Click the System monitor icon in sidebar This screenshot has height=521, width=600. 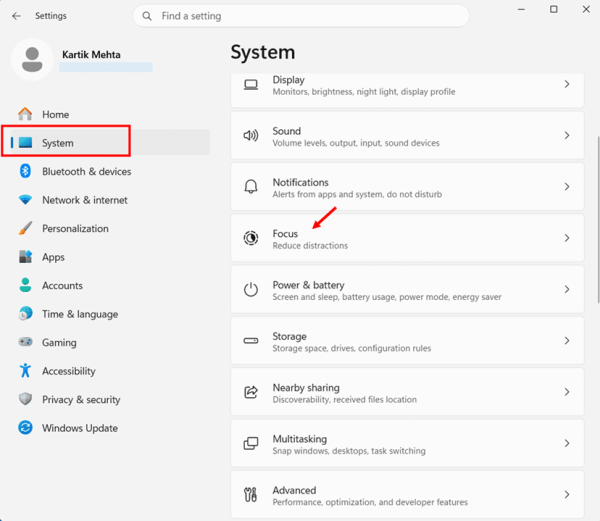(25, 143)
